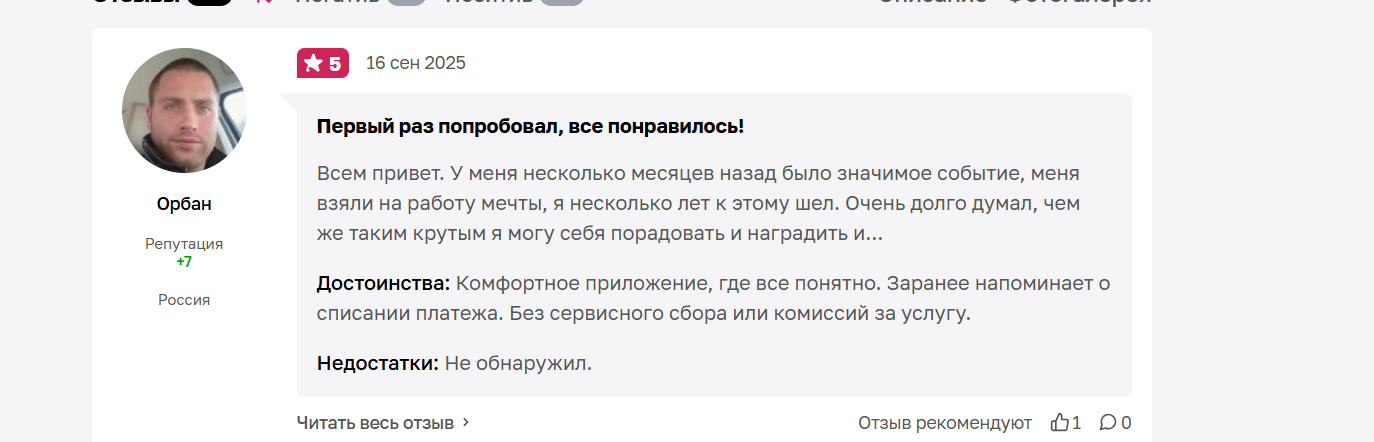Open comments via speech bubble icon

click(x=1108, y=422)
